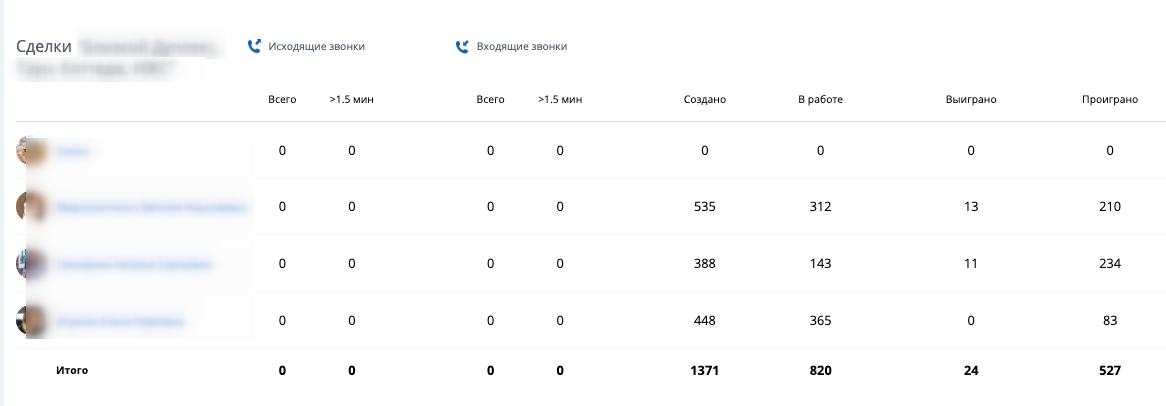Select the Создано column header
The height and width of the screenshot is (406, 1166).
[704, 99]
